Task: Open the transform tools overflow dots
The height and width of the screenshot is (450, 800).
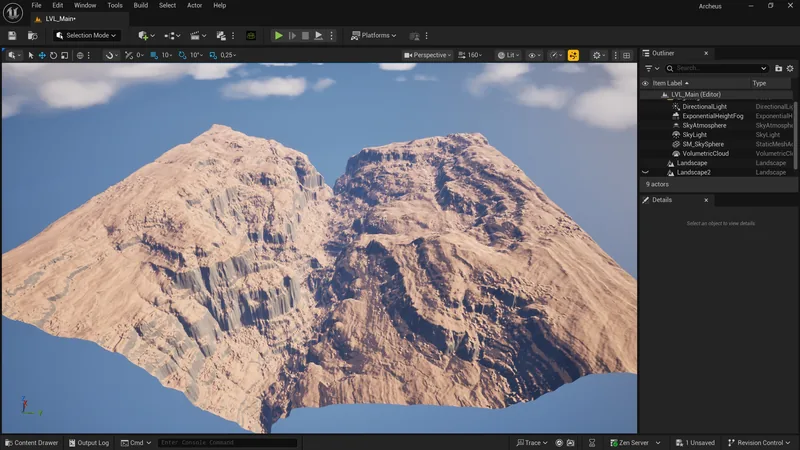Action: [x=89, y=55]
